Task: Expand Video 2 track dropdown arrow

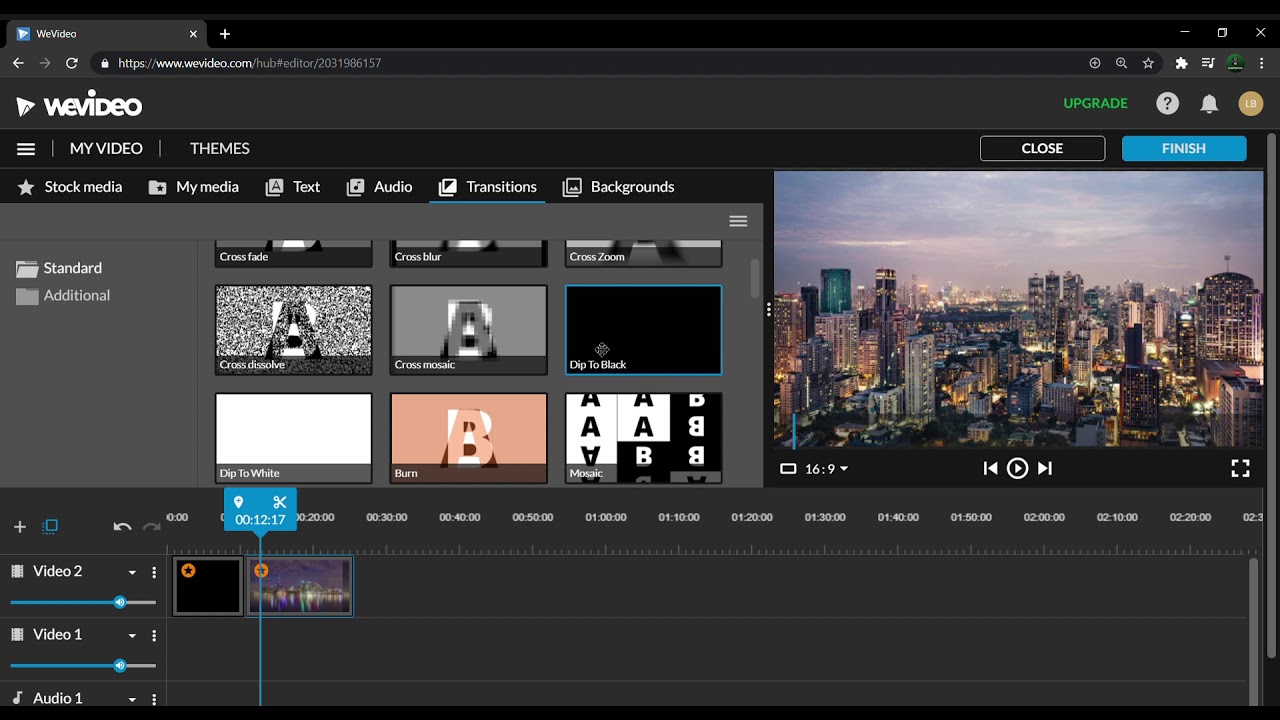Action: (x=131, y=573)
